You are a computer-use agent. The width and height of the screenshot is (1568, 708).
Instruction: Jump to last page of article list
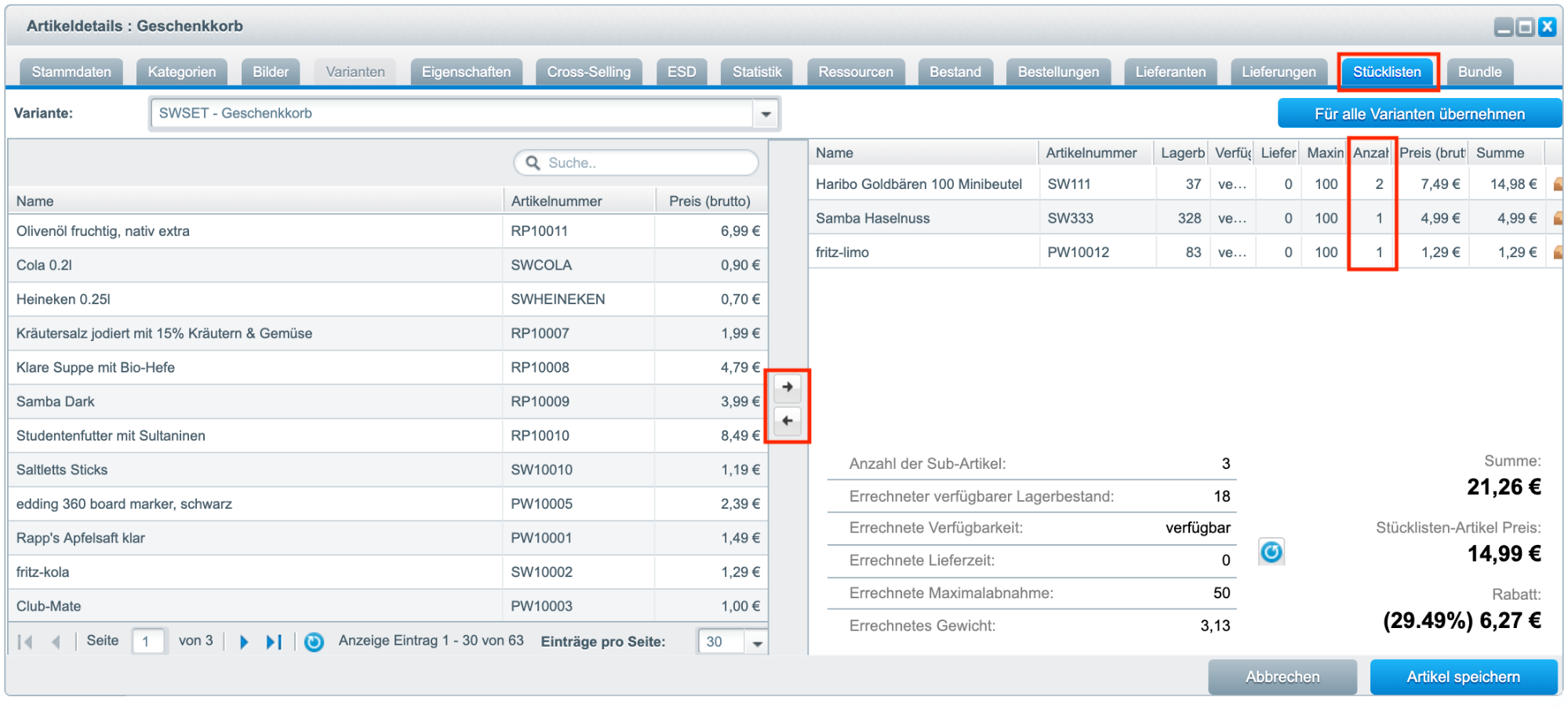click(273, 642)
